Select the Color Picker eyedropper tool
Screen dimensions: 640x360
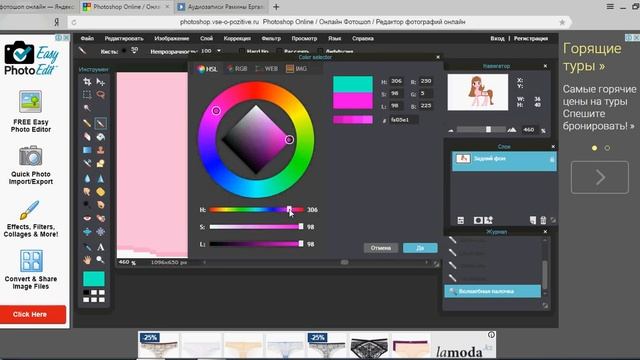point(87,247)
